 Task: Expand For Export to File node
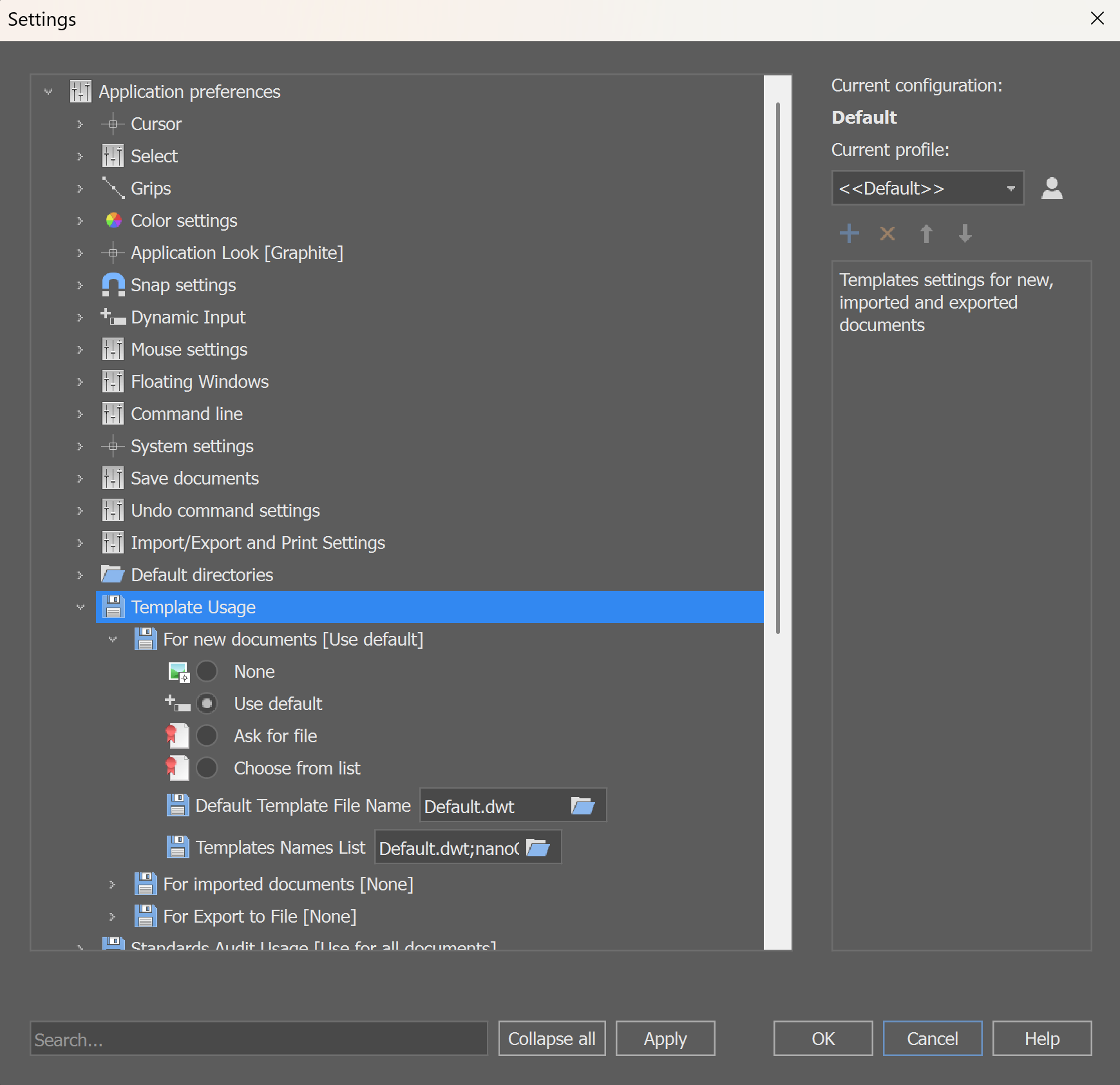click(113, 916)
